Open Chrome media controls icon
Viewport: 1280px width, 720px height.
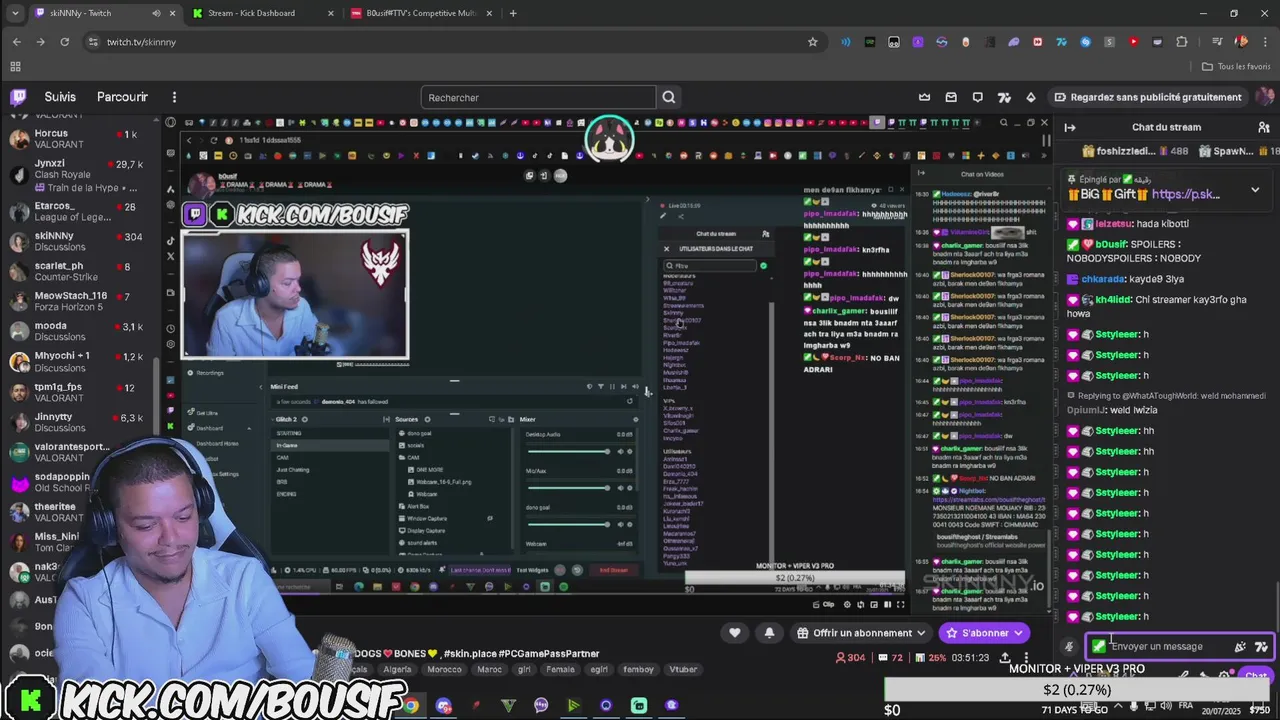tap(1217, 42)
